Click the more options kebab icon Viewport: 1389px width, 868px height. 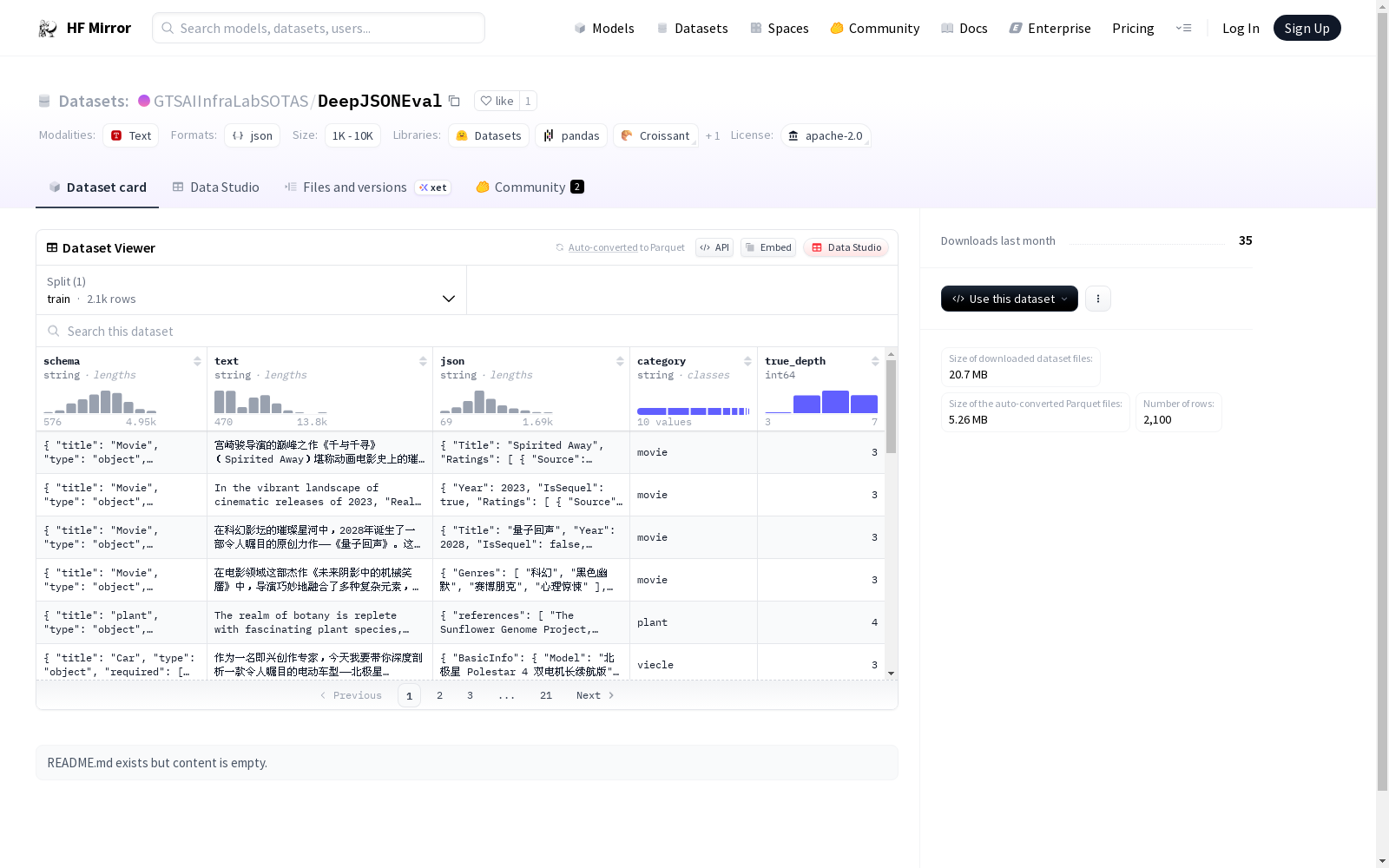pos(1098,299)
